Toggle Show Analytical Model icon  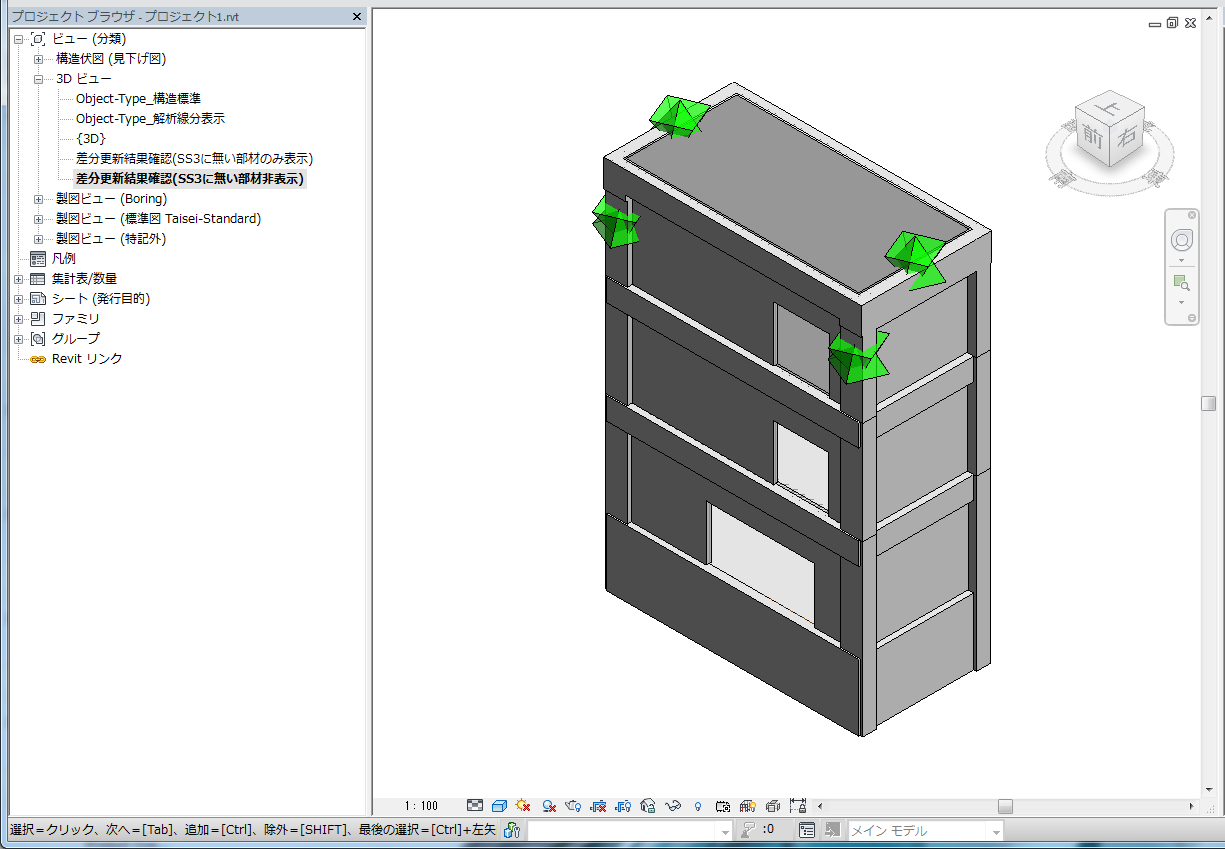[x=747, y=805]
